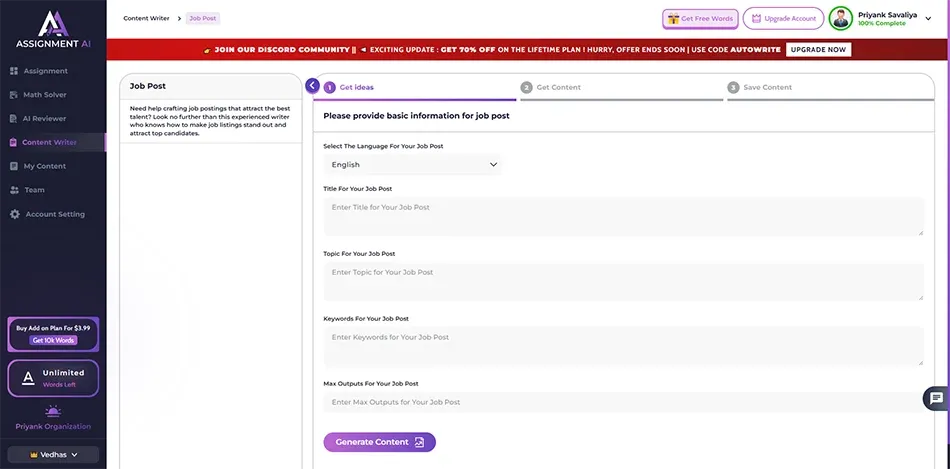Open the Math Solver tool
This screenshot has width=950, height=469.
[45, 95]
